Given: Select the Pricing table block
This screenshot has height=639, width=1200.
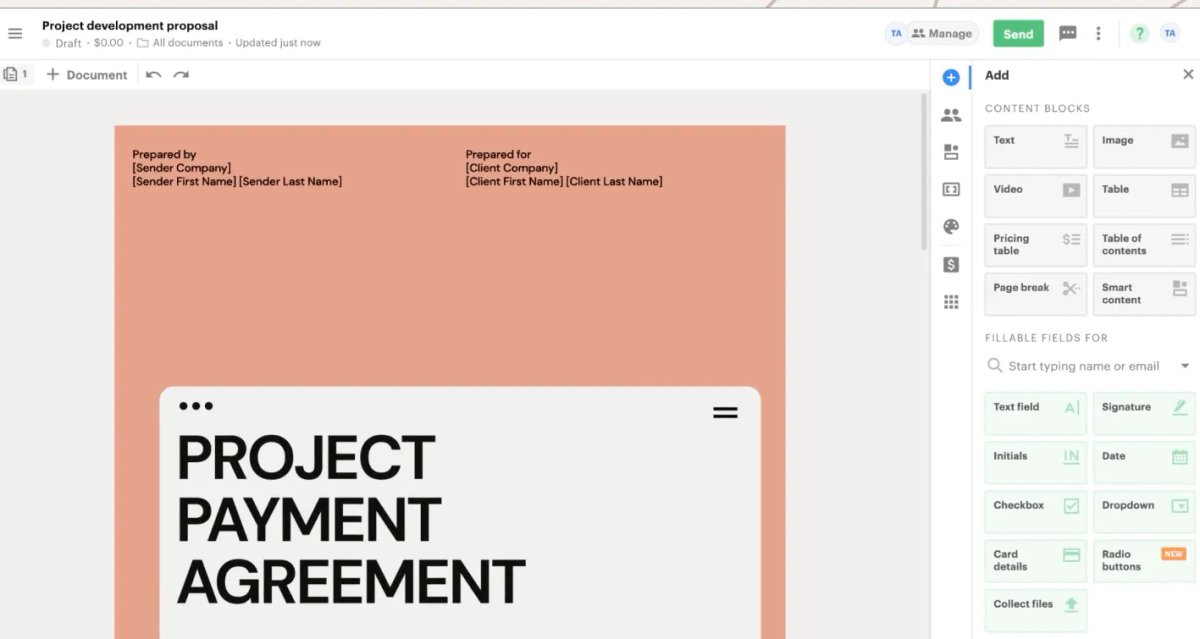Looking at the screenshot, I should click(1035, 244).
